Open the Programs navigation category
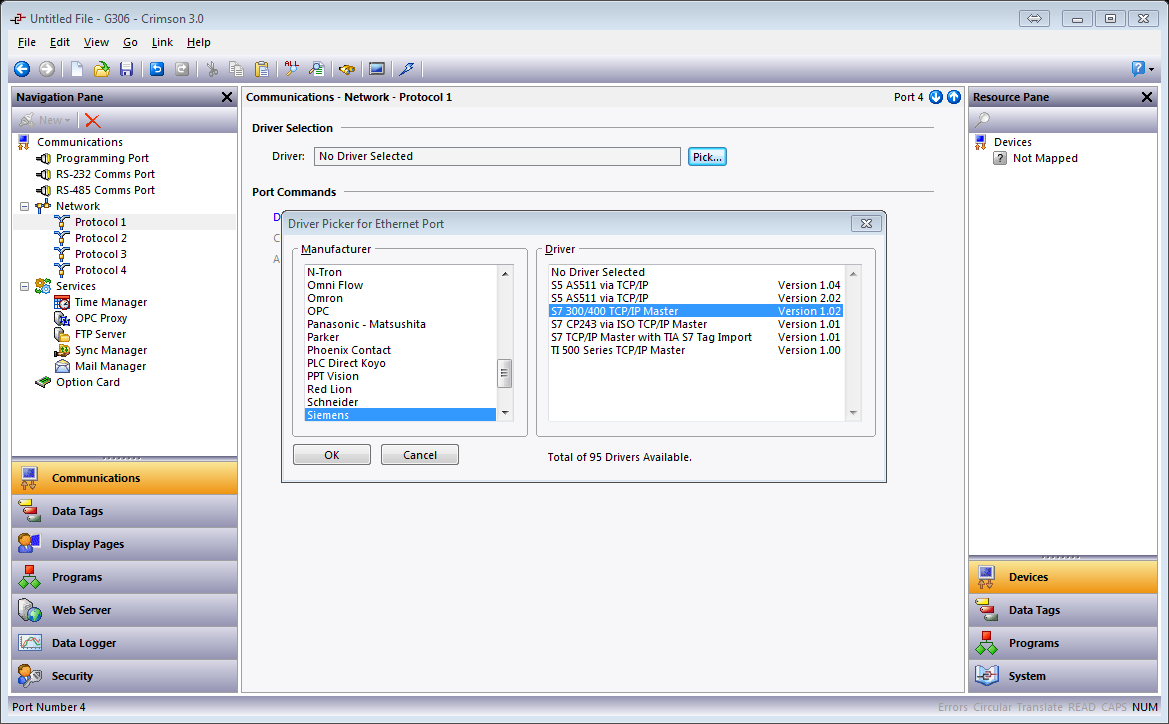Viewport: 1169px width, 724px height. coord(125,577)
